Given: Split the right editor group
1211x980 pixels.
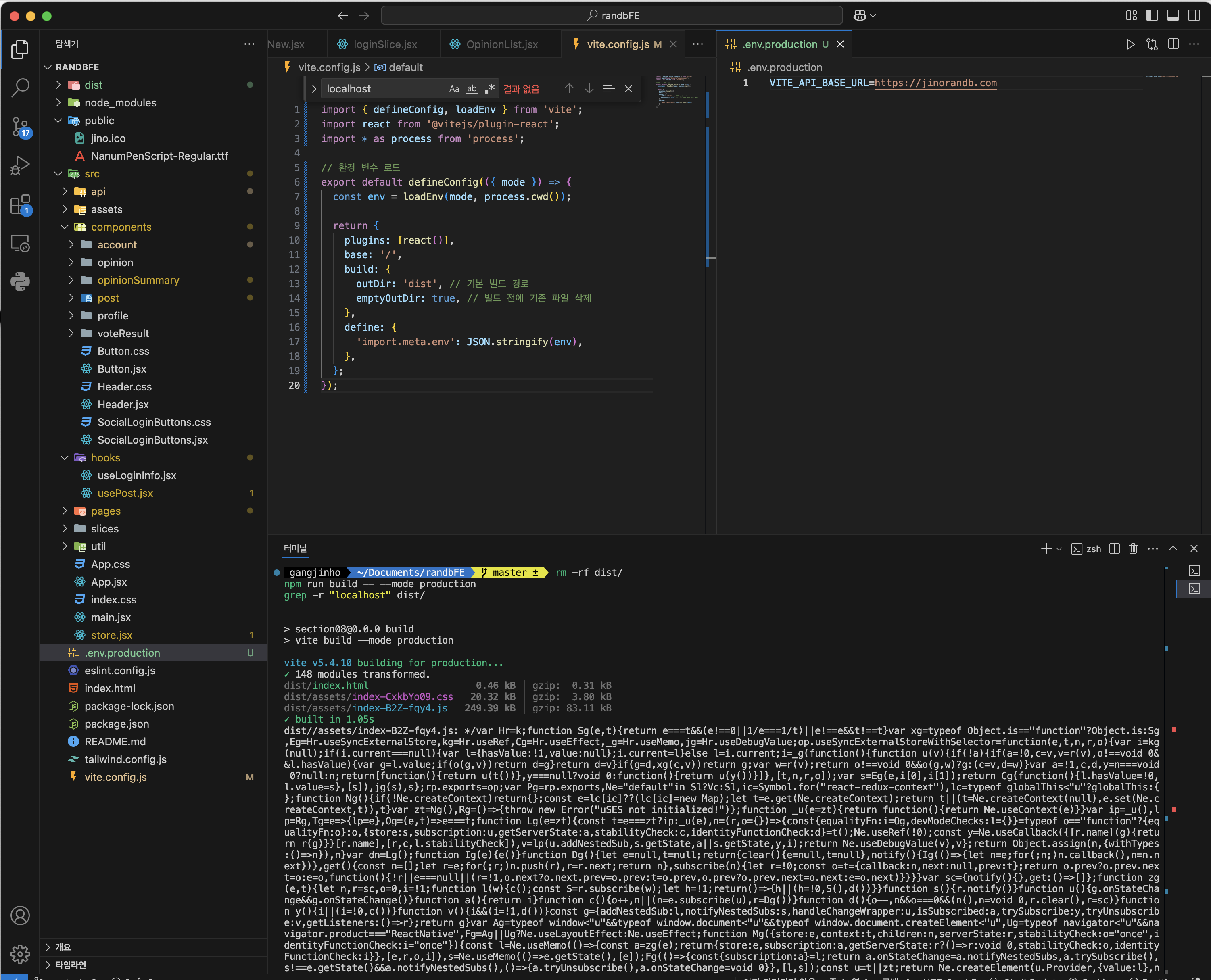Looking at the screenshot, I should click(1173, 44).
